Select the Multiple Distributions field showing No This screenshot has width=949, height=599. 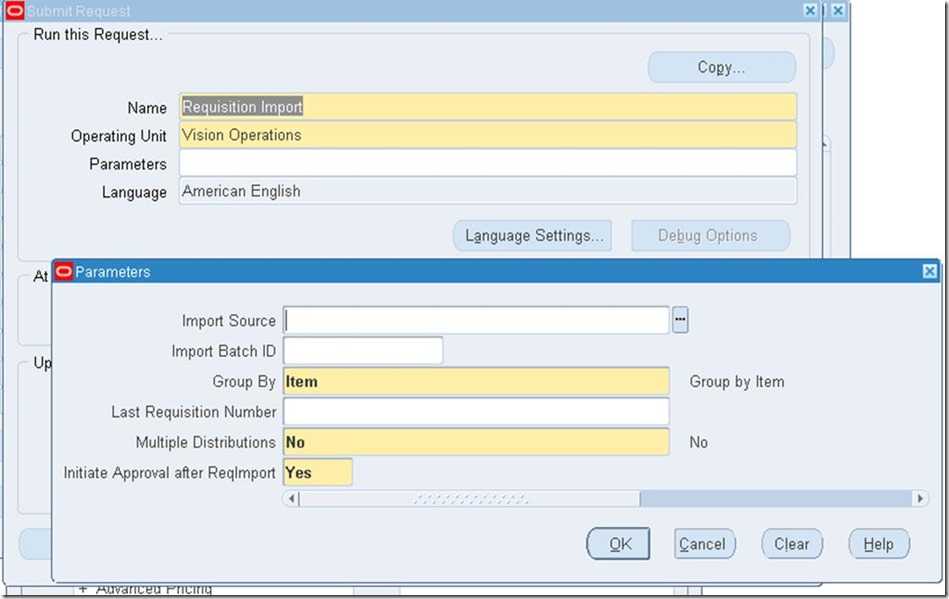coord(476,442)
